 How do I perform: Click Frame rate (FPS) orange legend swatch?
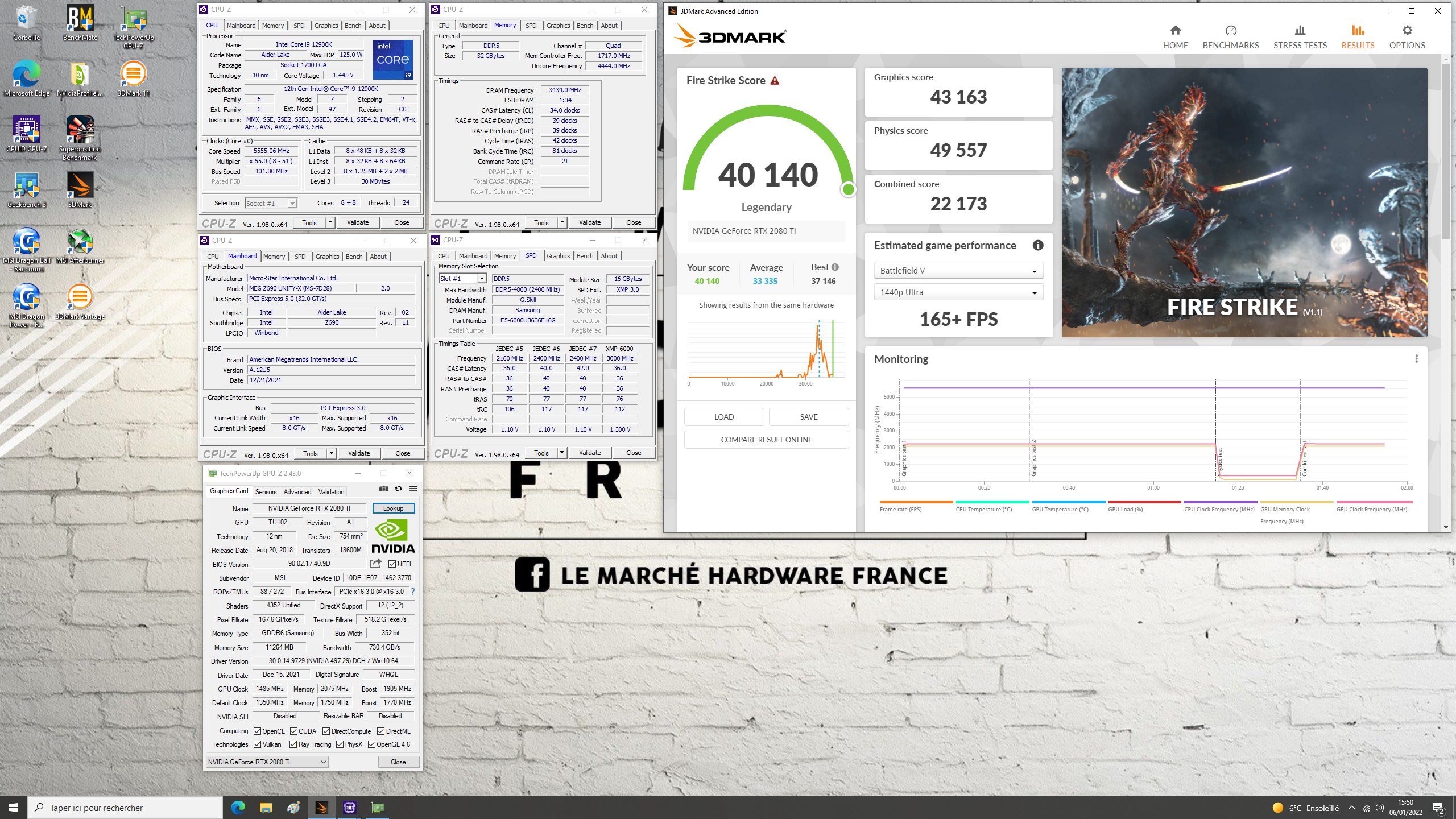pyautogui.click(x=916, y=502)
